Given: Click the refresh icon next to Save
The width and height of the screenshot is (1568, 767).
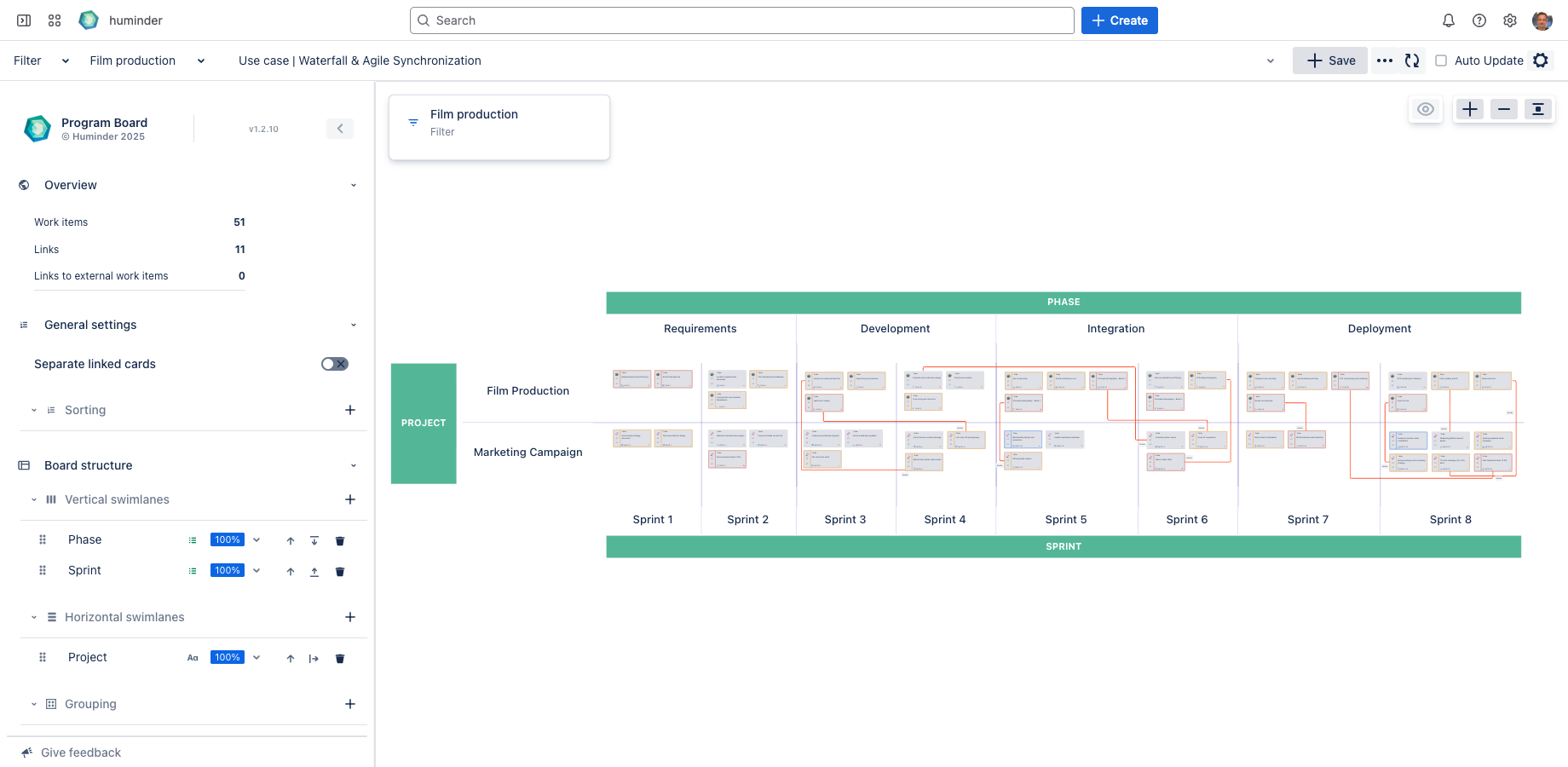Looking at the screenshot, I should point(1412,61).
